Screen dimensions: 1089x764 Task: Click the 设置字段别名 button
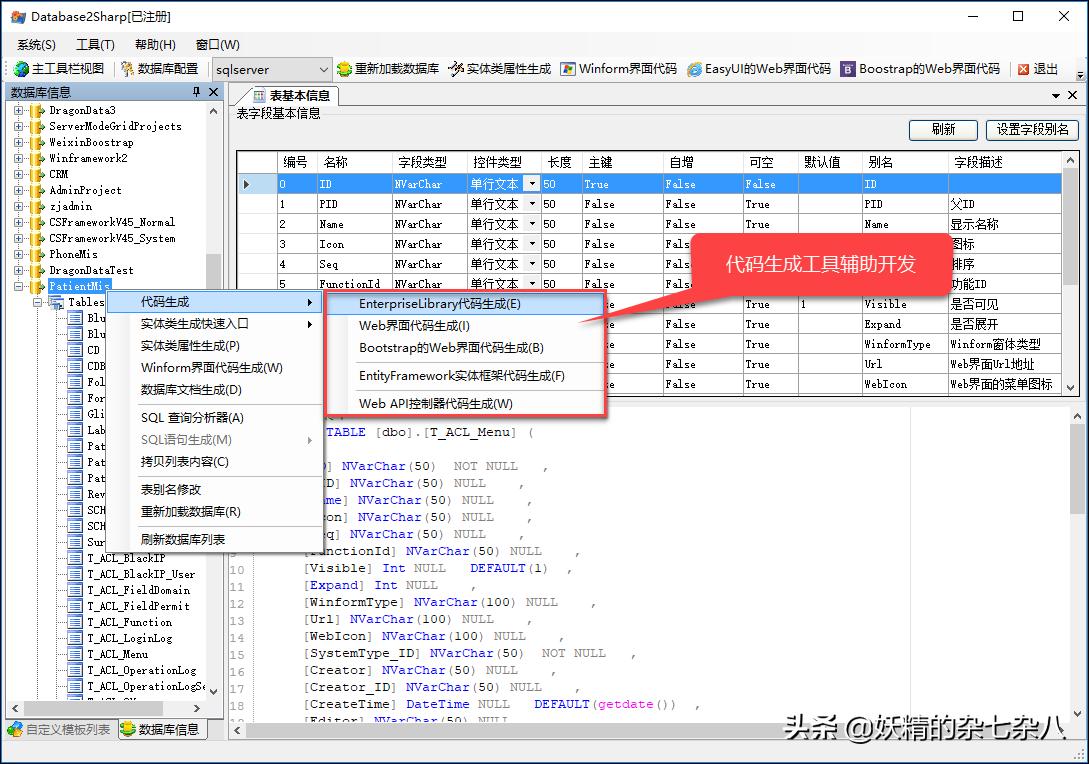1031,130
